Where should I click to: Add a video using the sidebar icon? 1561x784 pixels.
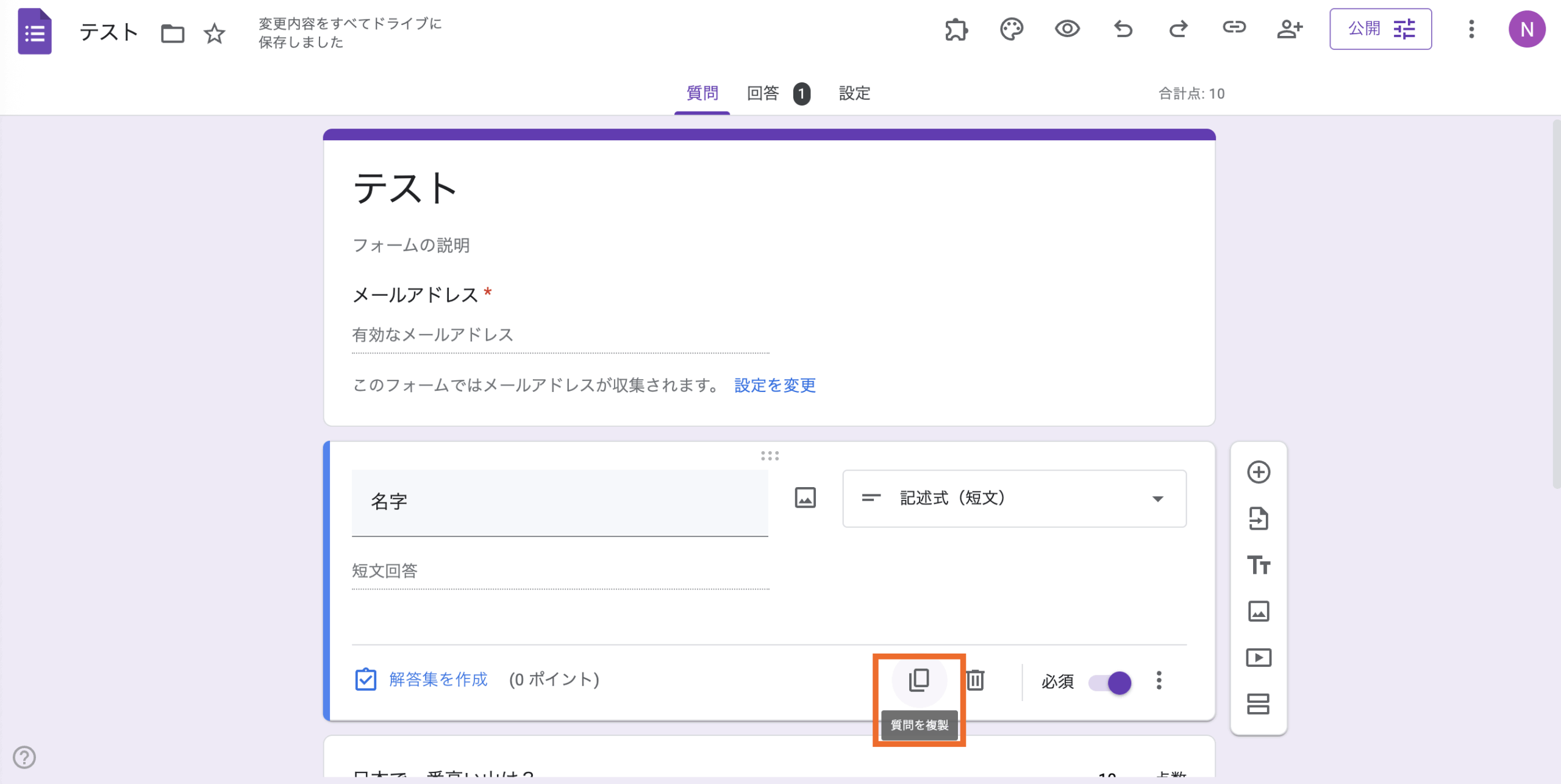pyautogui.click(x=1259, y=657)
